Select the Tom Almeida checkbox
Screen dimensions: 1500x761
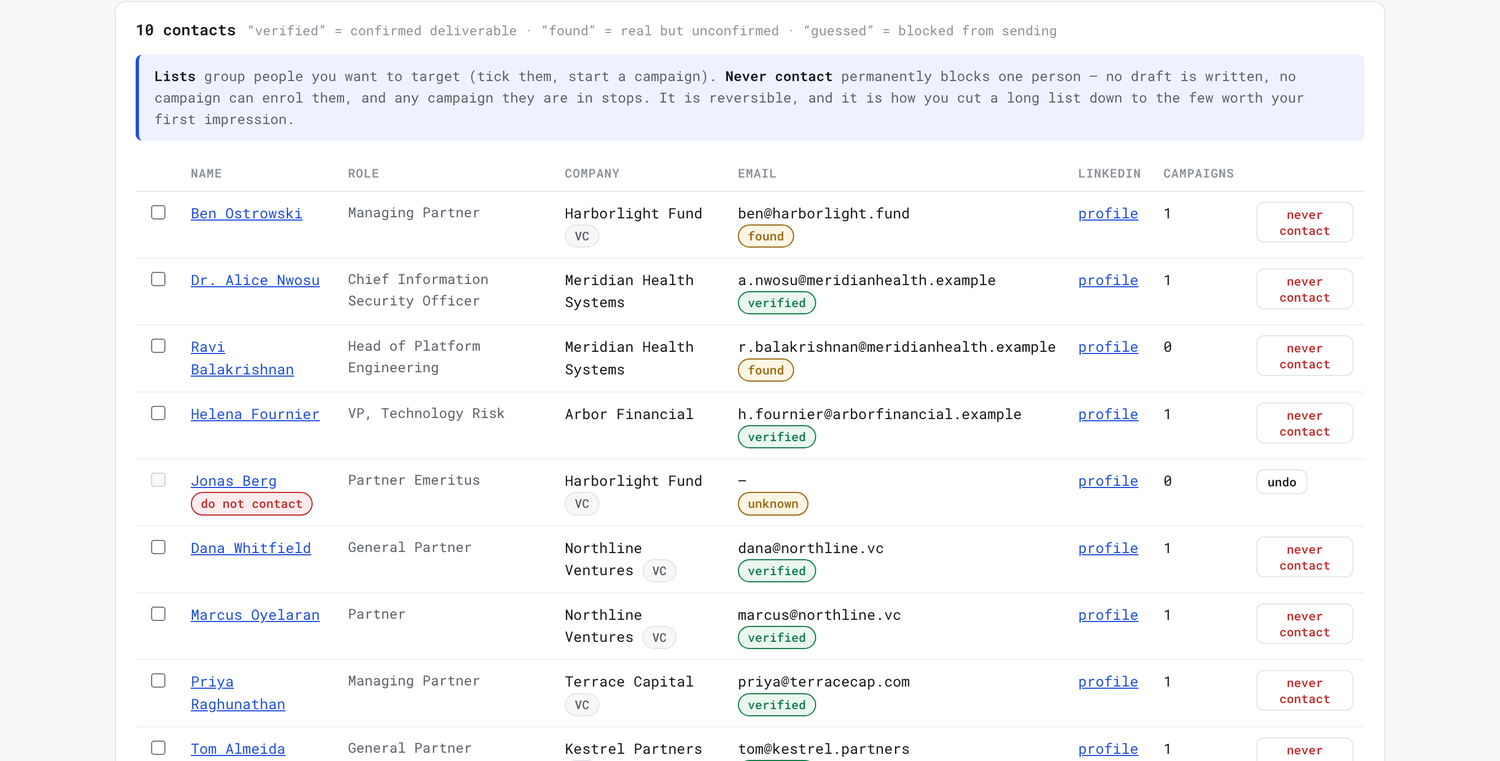(x=158, y=748)
